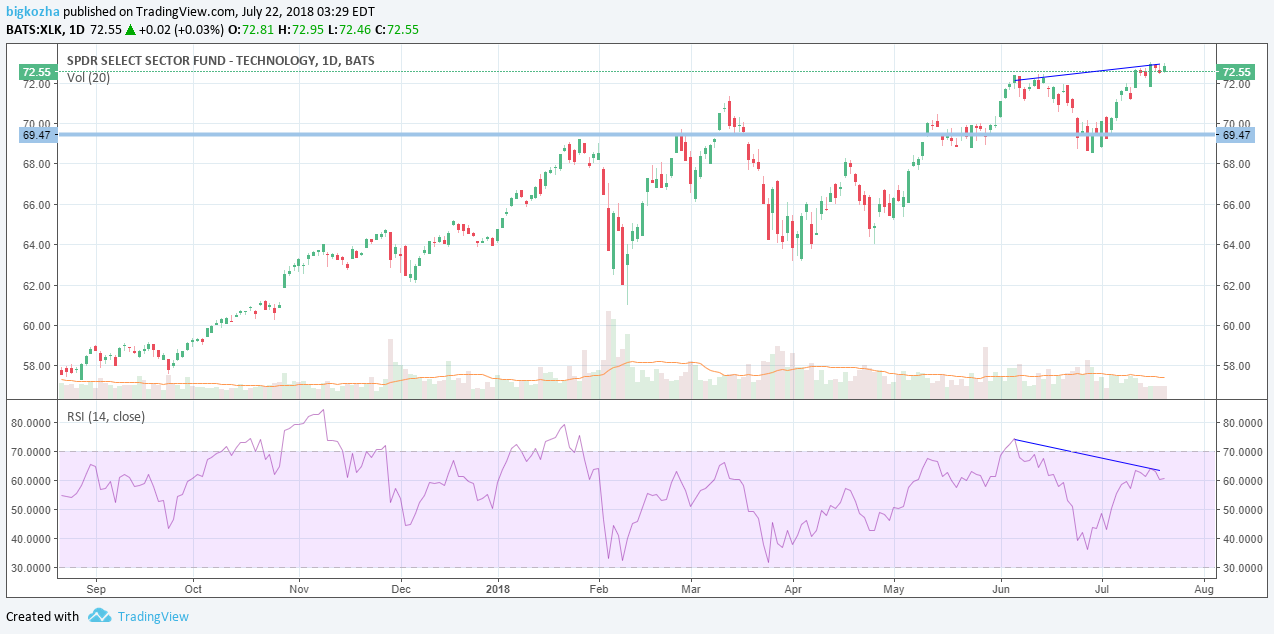Select the blue trend line above June-July price highs

pyautogui.click(x=1086, y=72)
